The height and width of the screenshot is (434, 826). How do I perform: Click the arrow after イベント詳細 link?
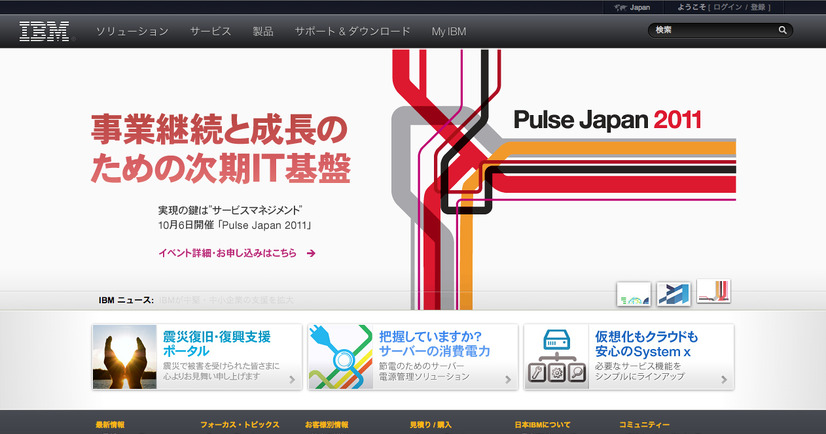pos(311,253)
